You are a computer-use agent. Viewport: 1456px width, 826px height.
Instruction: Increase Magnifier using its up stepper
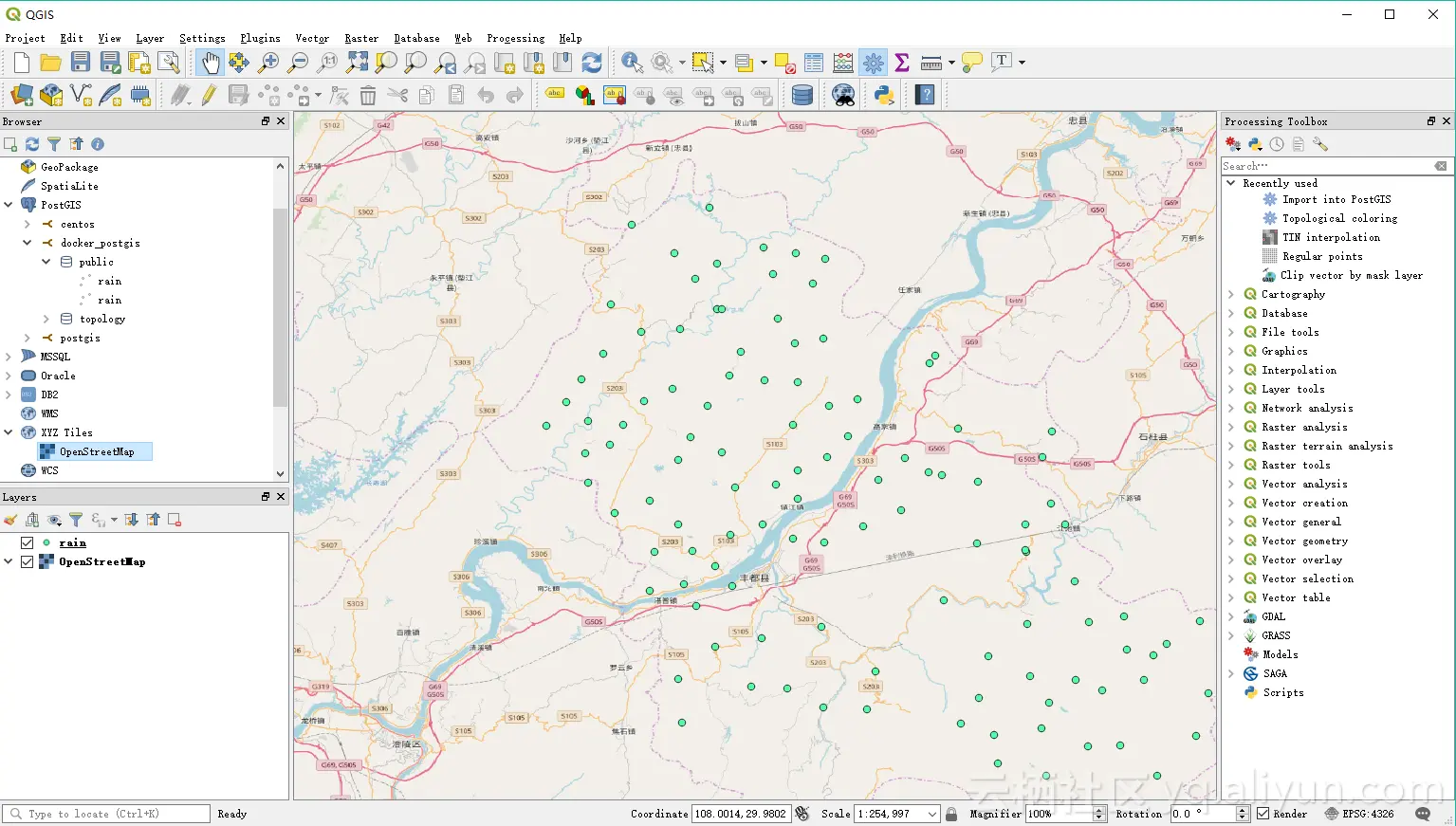pyautogui.click(x=1098, y=809)
